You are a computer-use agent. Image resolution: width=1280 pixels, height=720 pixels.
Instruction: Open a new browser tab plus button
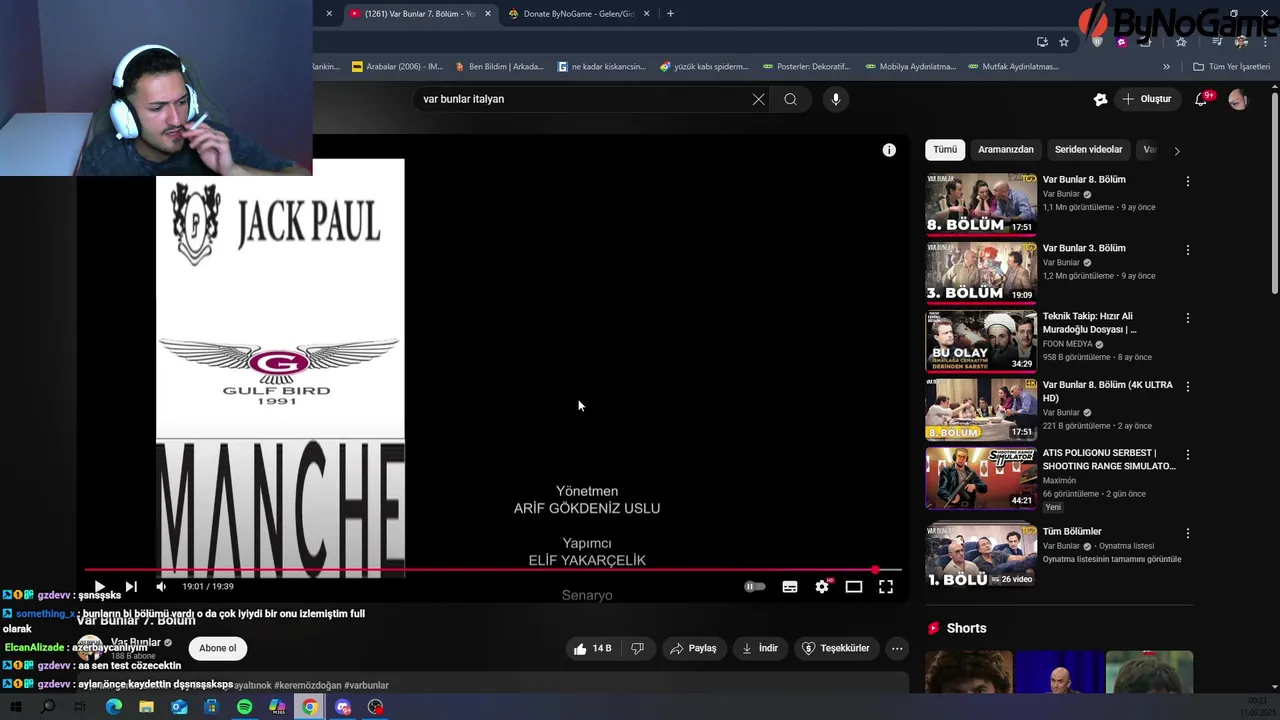click(x=670, y=14)
